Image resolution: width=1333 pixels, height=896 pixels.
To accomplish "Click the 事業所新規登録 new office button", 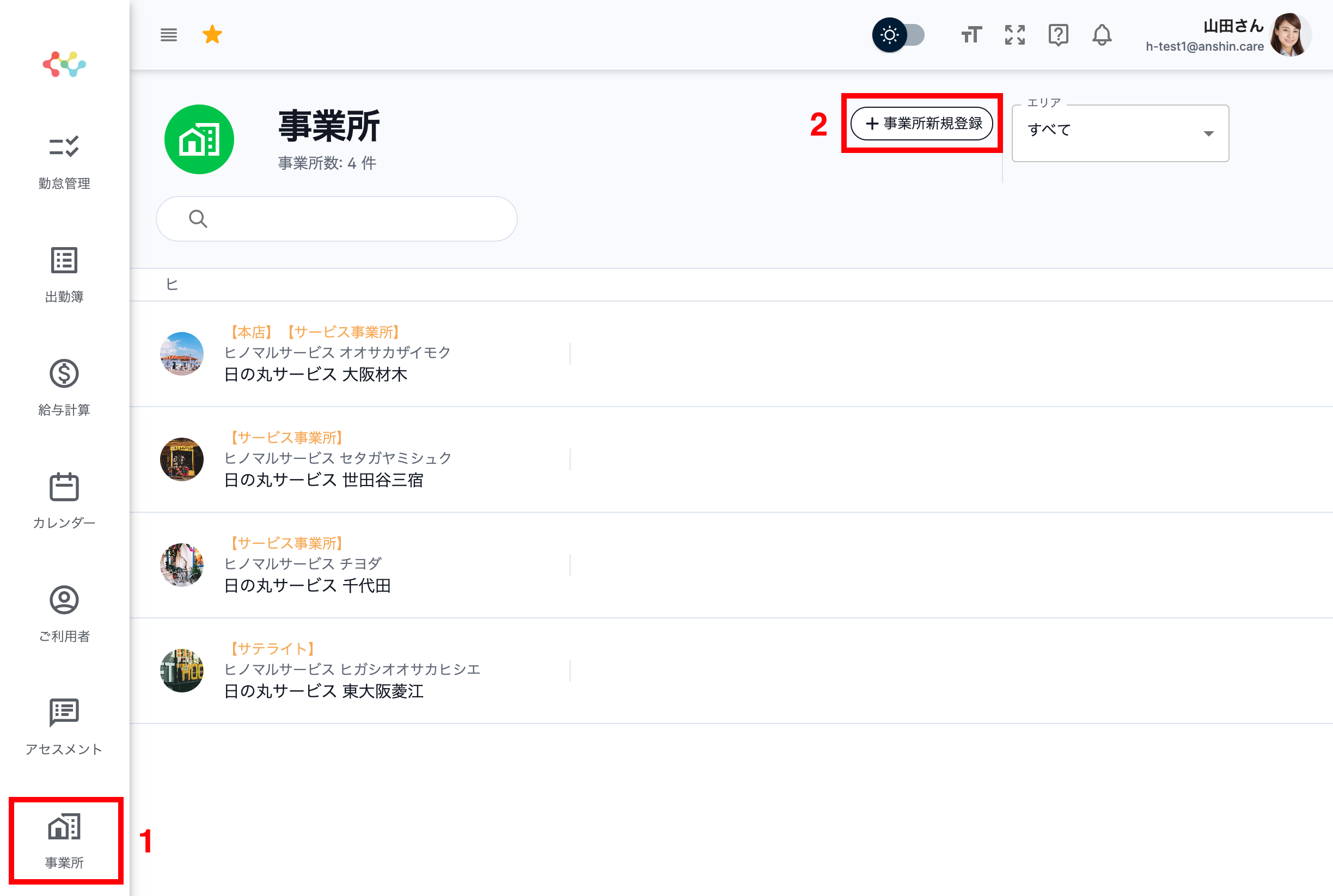I will (921, 124).
